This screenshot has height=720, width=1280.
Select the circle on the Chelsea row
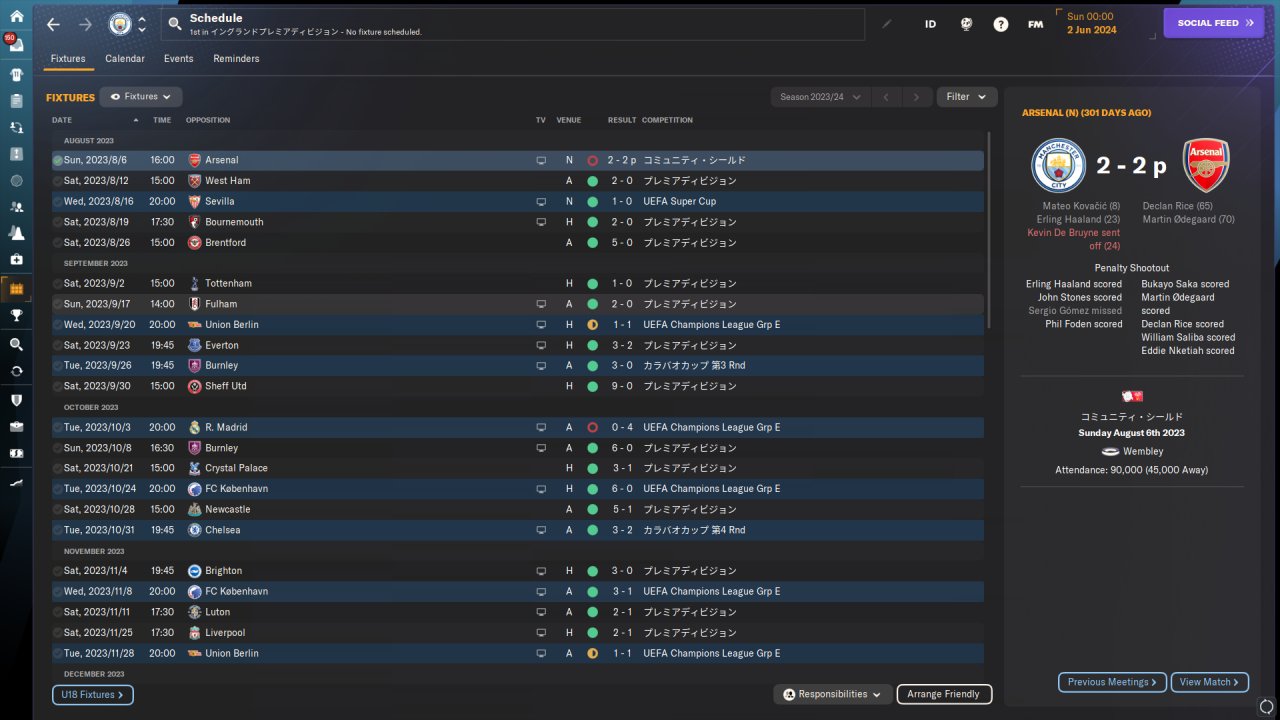[x=57, y=530]
